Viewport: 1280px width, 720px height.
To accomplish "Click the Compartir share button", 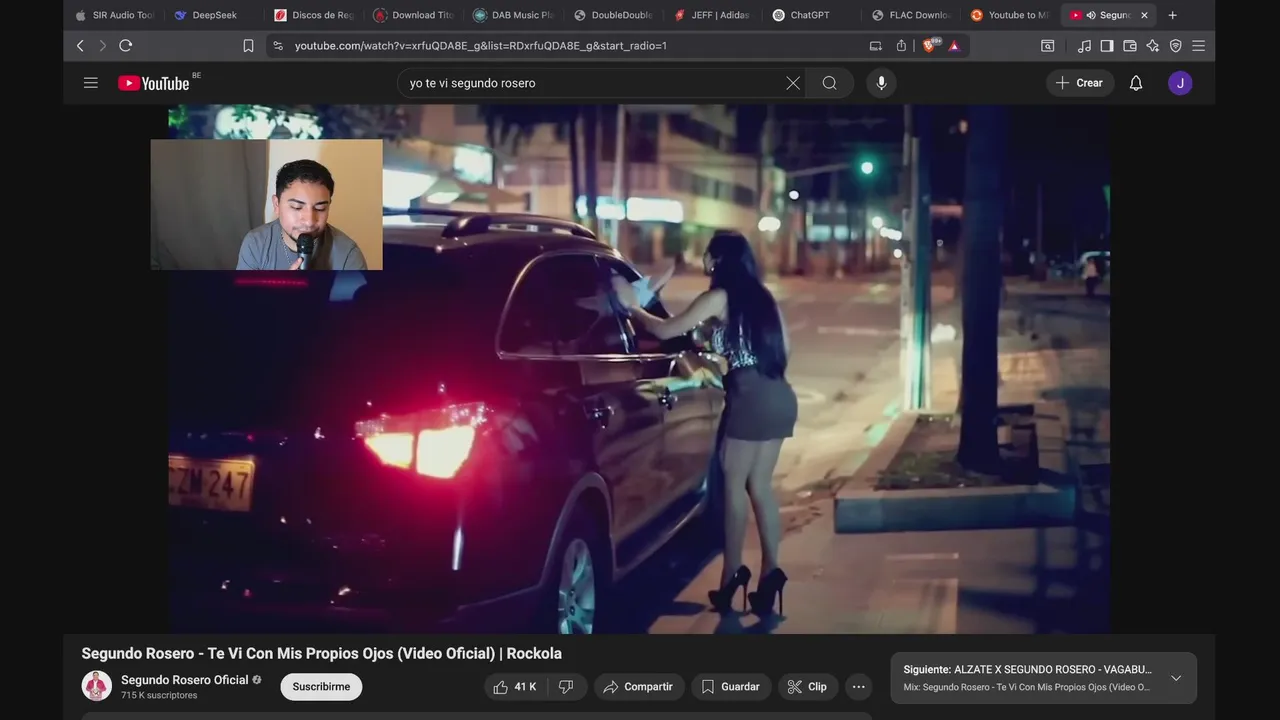I will click(639, 687).
